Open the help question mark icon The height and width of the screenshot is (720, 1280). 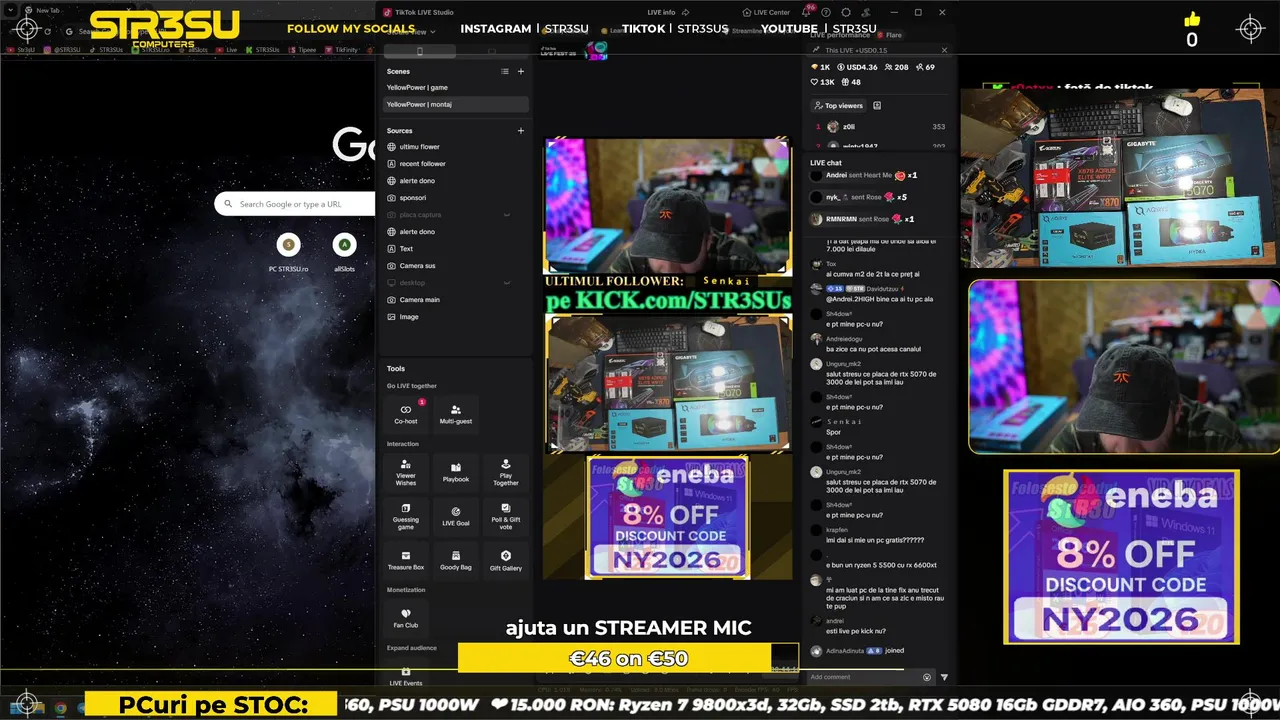pos(828,12)
